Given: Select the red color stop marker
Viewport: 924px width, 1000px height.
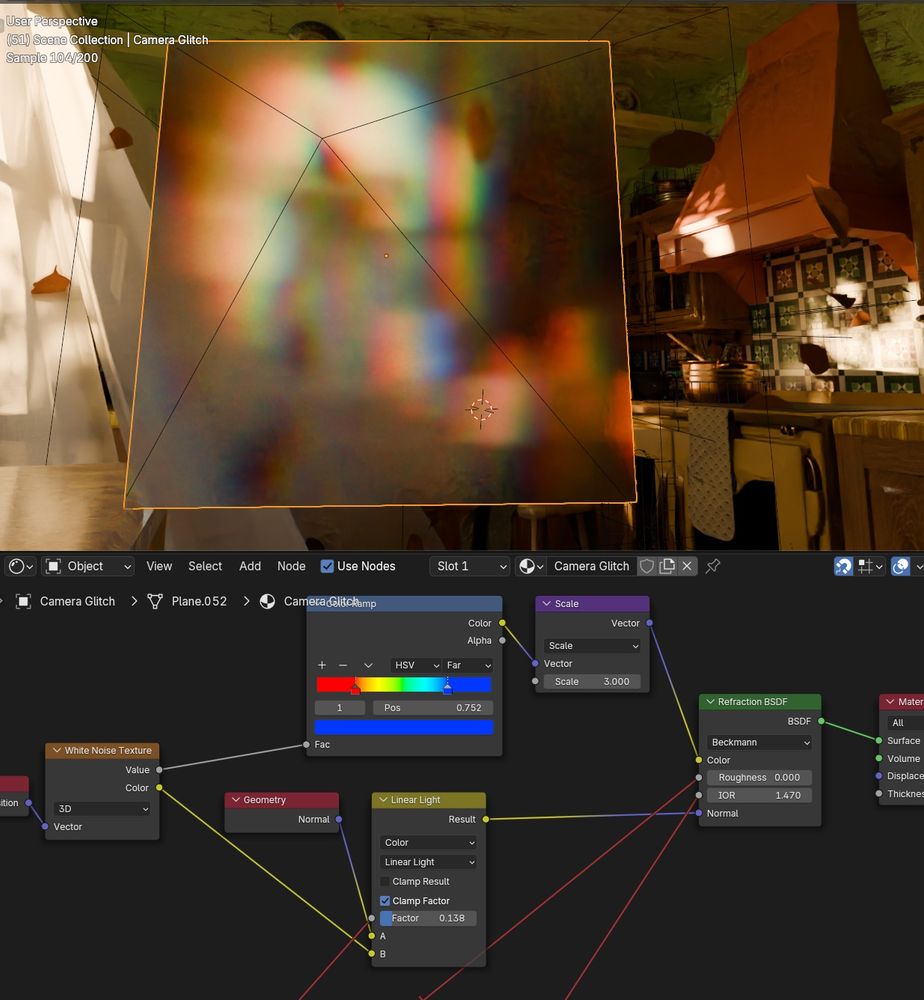Looking at the screenshot, I should tap(355, 687).
